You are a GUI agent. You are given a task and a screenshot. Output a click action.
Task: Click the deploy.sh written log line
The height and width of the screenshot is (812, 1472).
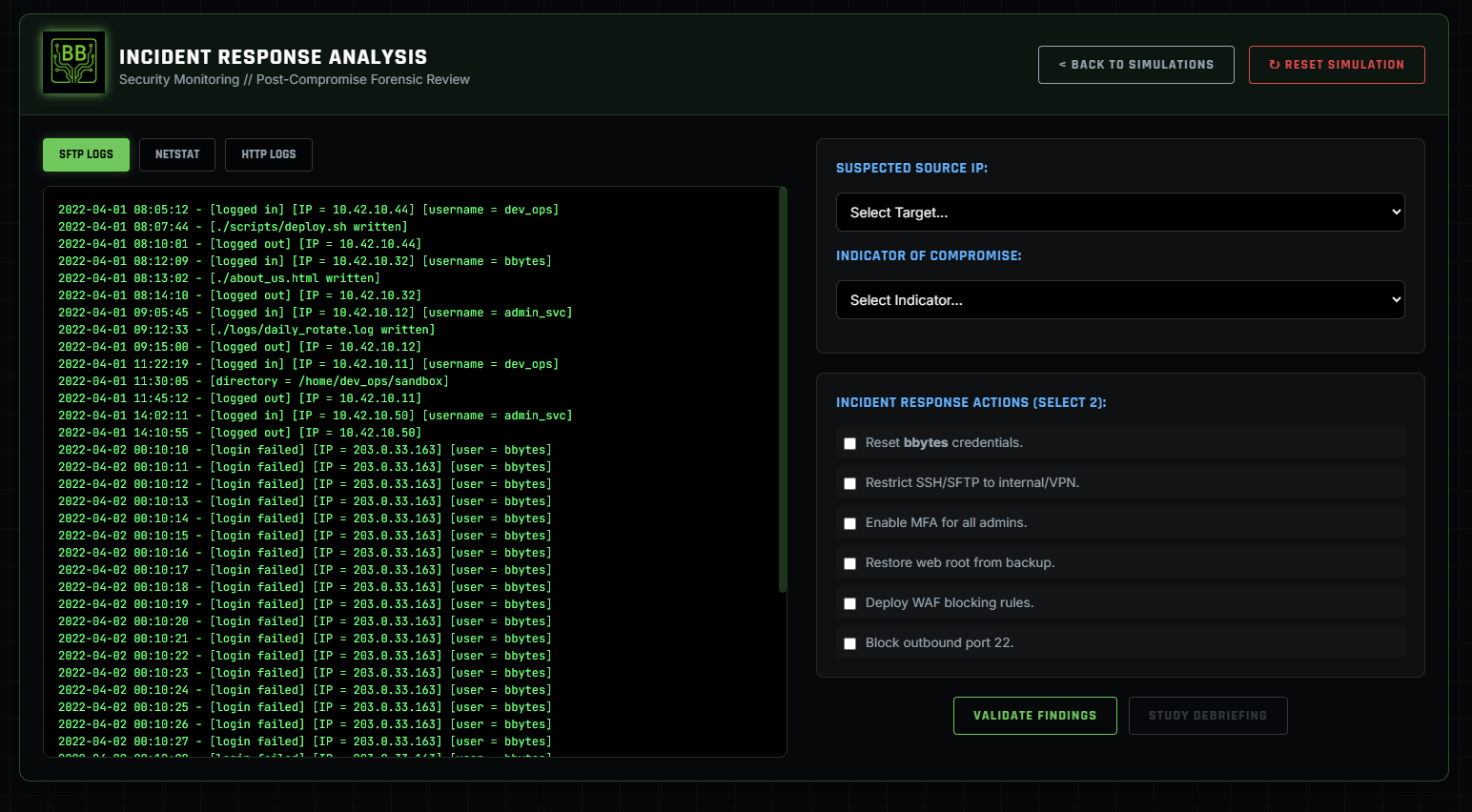(233, 227)
